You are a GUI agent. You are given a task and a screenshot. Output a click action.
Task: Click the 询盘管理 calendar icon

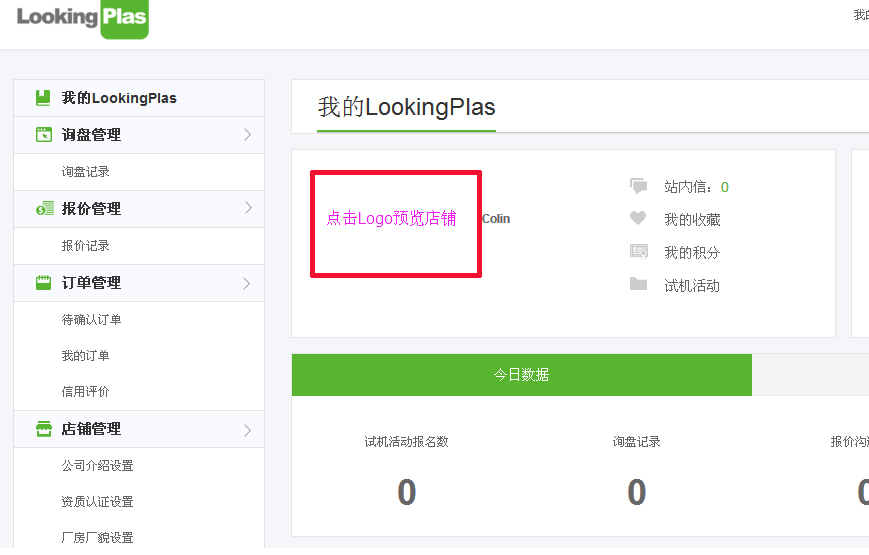(44, 135)
